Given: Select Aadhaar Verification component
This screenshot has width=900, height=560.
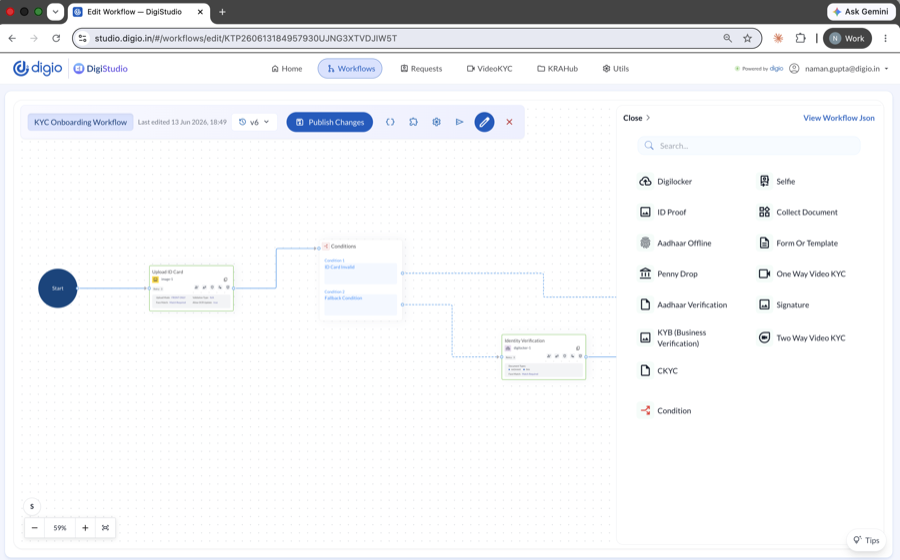Looking at the screenshot, I should (683, 305).
